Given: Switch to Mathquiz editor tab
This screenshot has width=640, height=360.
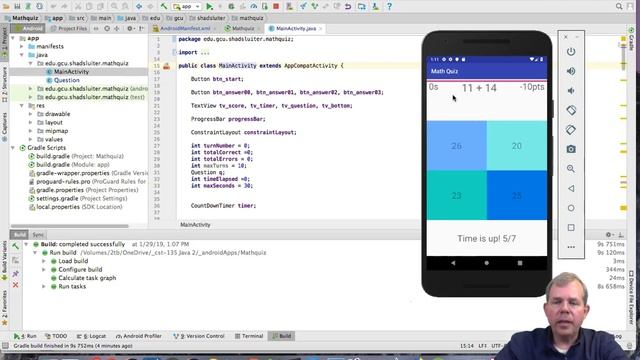Looking at the screenshot, I should (x=242, y=29).
